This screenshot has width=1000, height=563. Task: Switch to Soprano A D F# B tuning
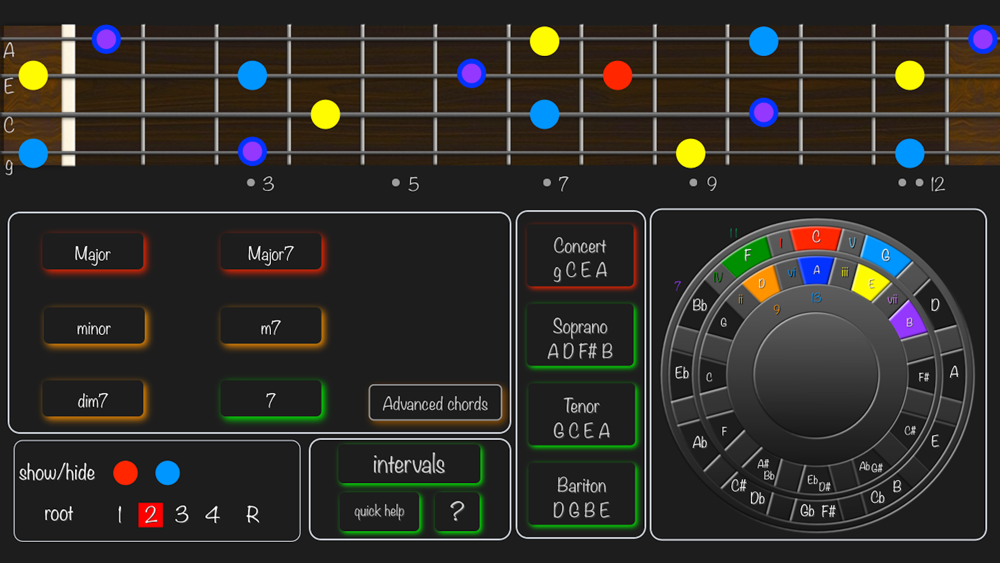tap(580, 339)
